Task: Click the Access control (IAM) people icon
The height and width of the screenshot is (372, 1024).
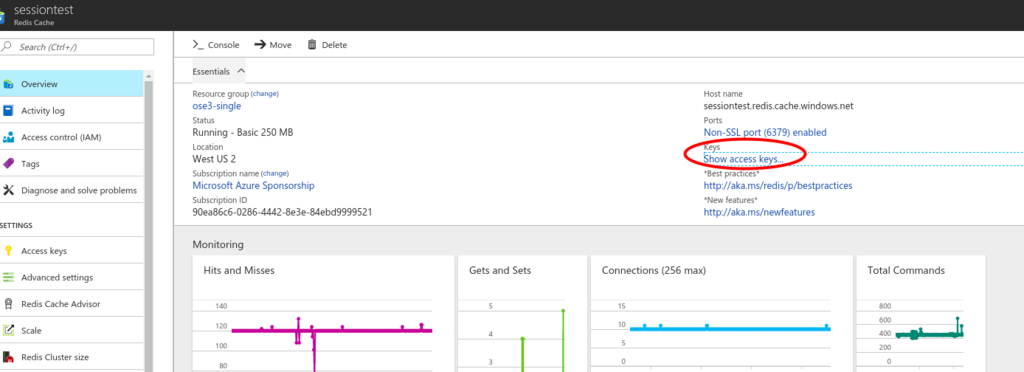Action: 8,138
